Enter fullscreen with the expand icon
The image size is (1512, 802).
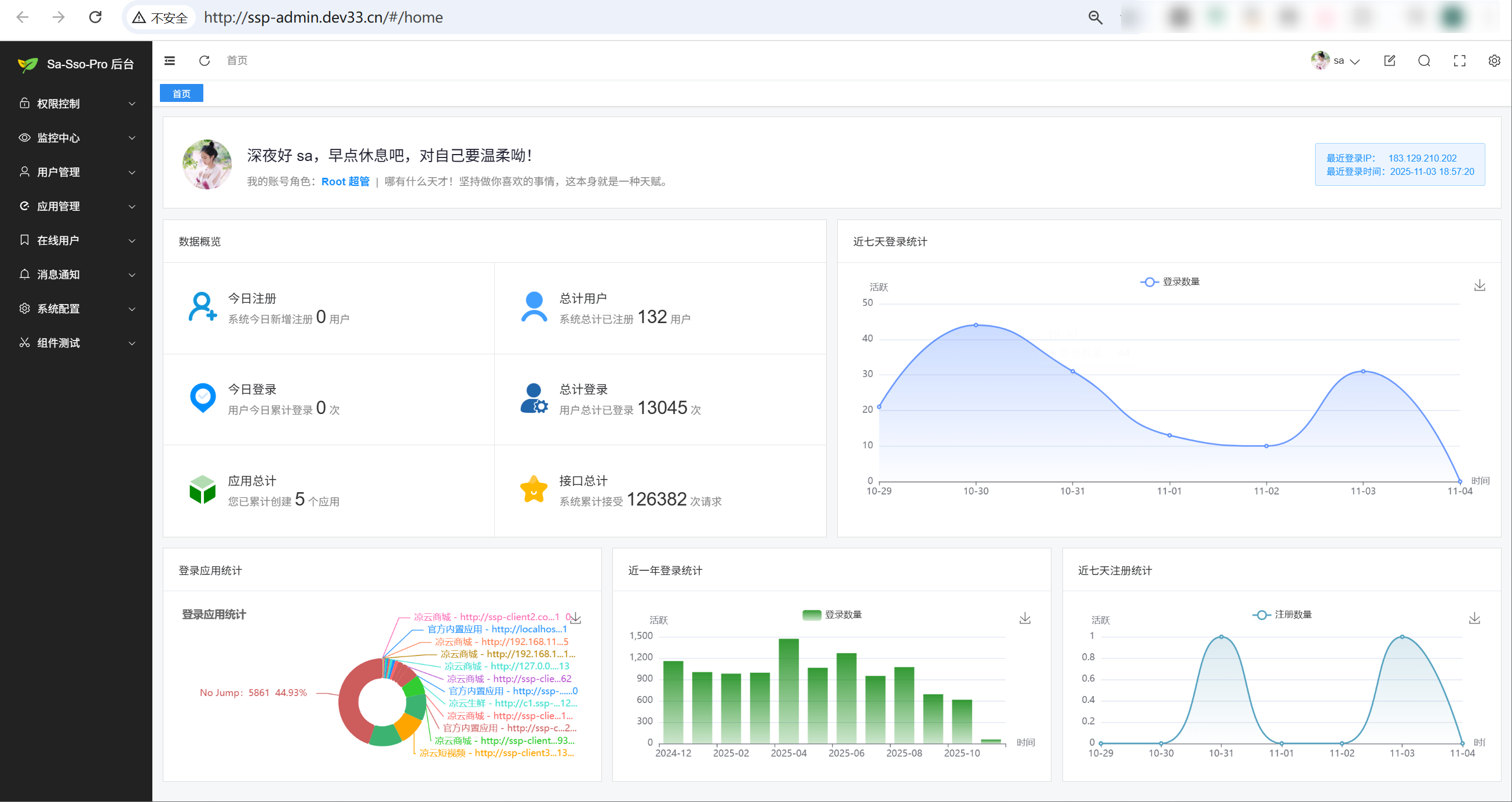click(x=1459, y=60)
